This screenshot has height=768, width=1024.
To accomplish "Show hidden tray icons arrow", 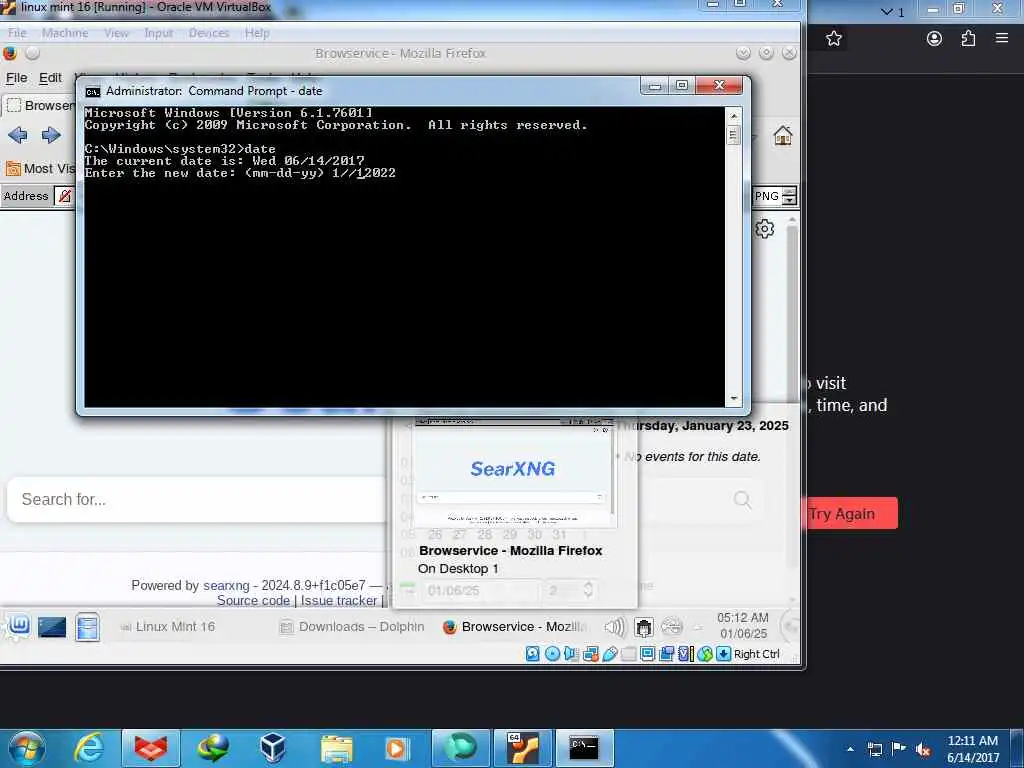I will pos(850,749).
